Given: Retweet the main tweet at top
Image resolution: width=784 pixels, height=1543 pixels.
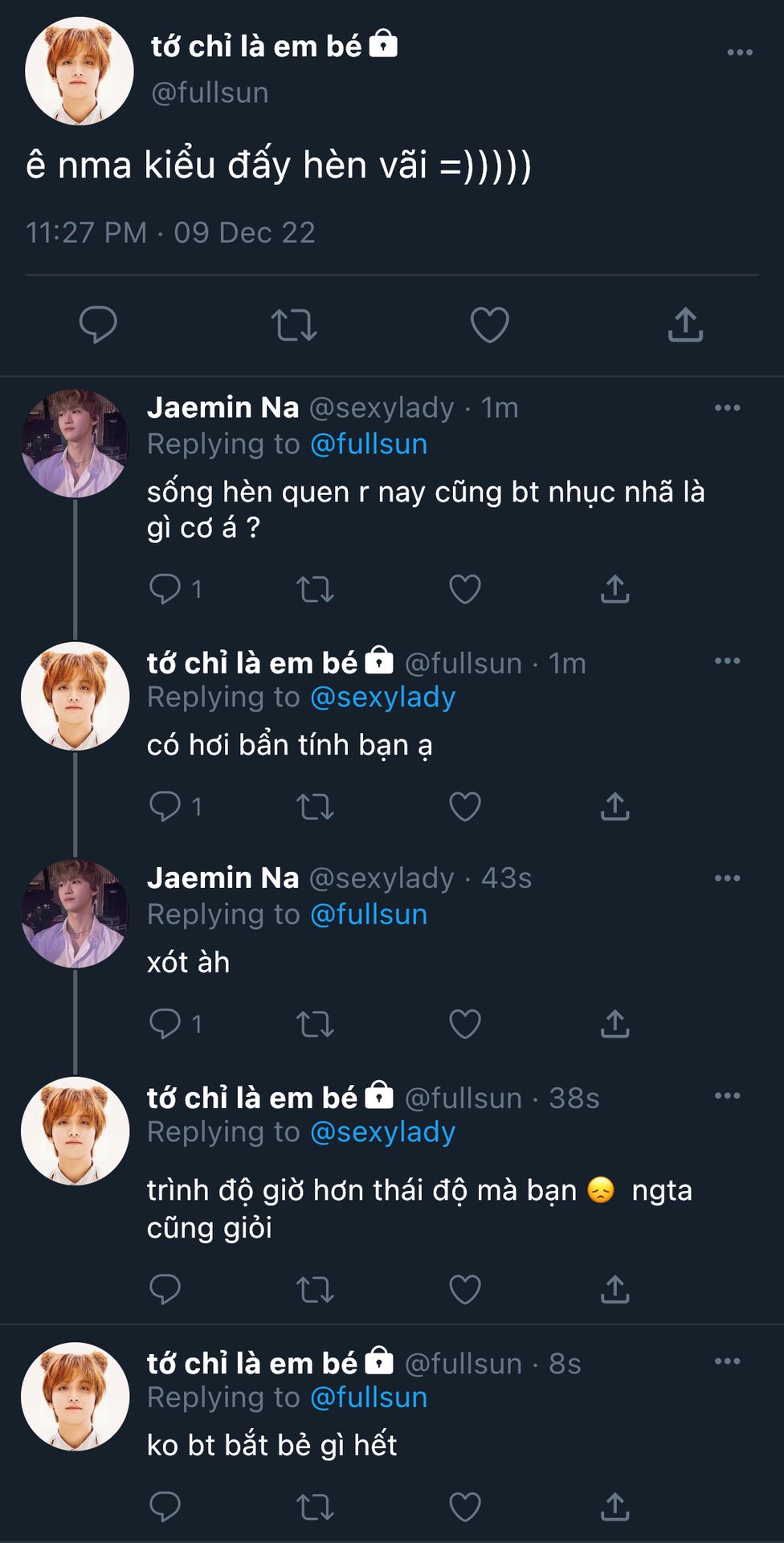Looking at the screenshot, I should 294,325.
